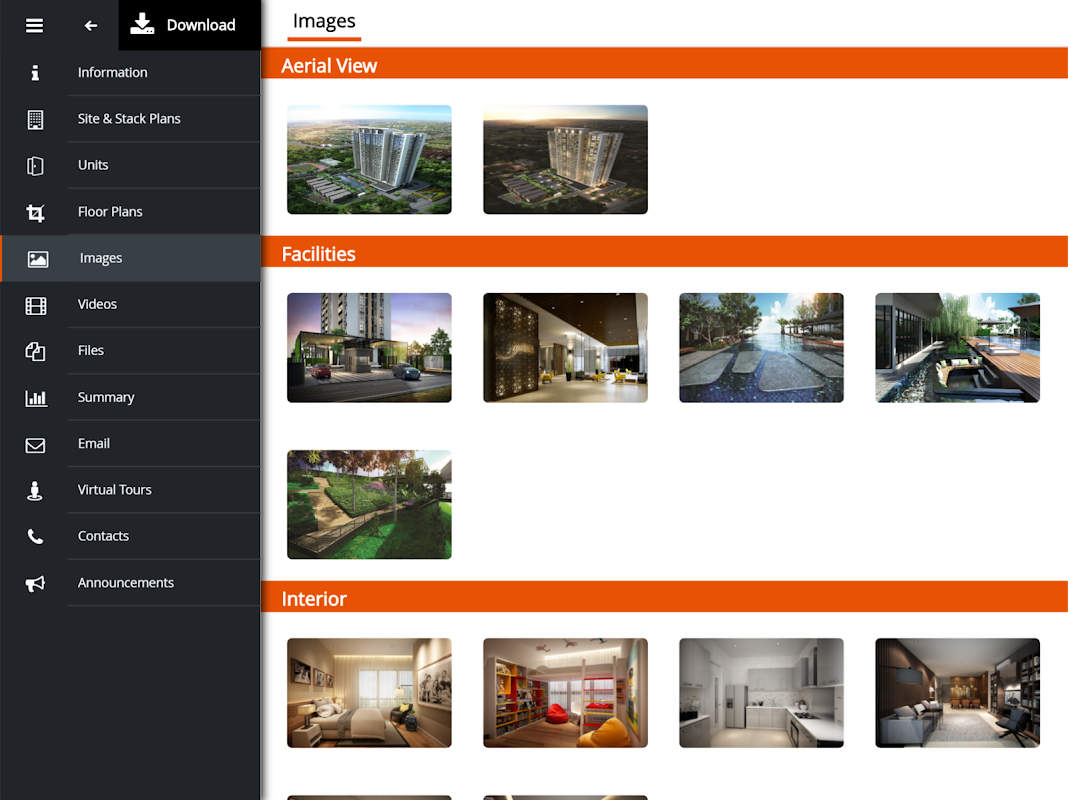Click the Files documents icon
The height and width of the screenshot is (800, 1068).
pyautogui.click(x=35, y=351)
